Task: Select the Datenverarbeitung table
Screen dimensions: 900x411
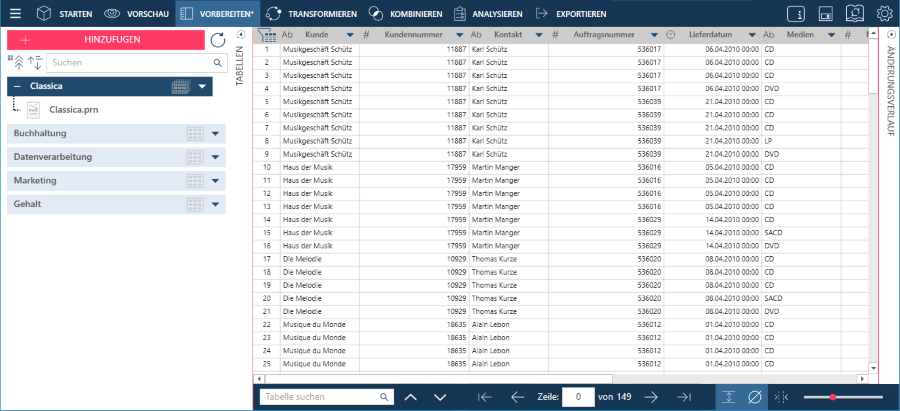Action: 117,157
